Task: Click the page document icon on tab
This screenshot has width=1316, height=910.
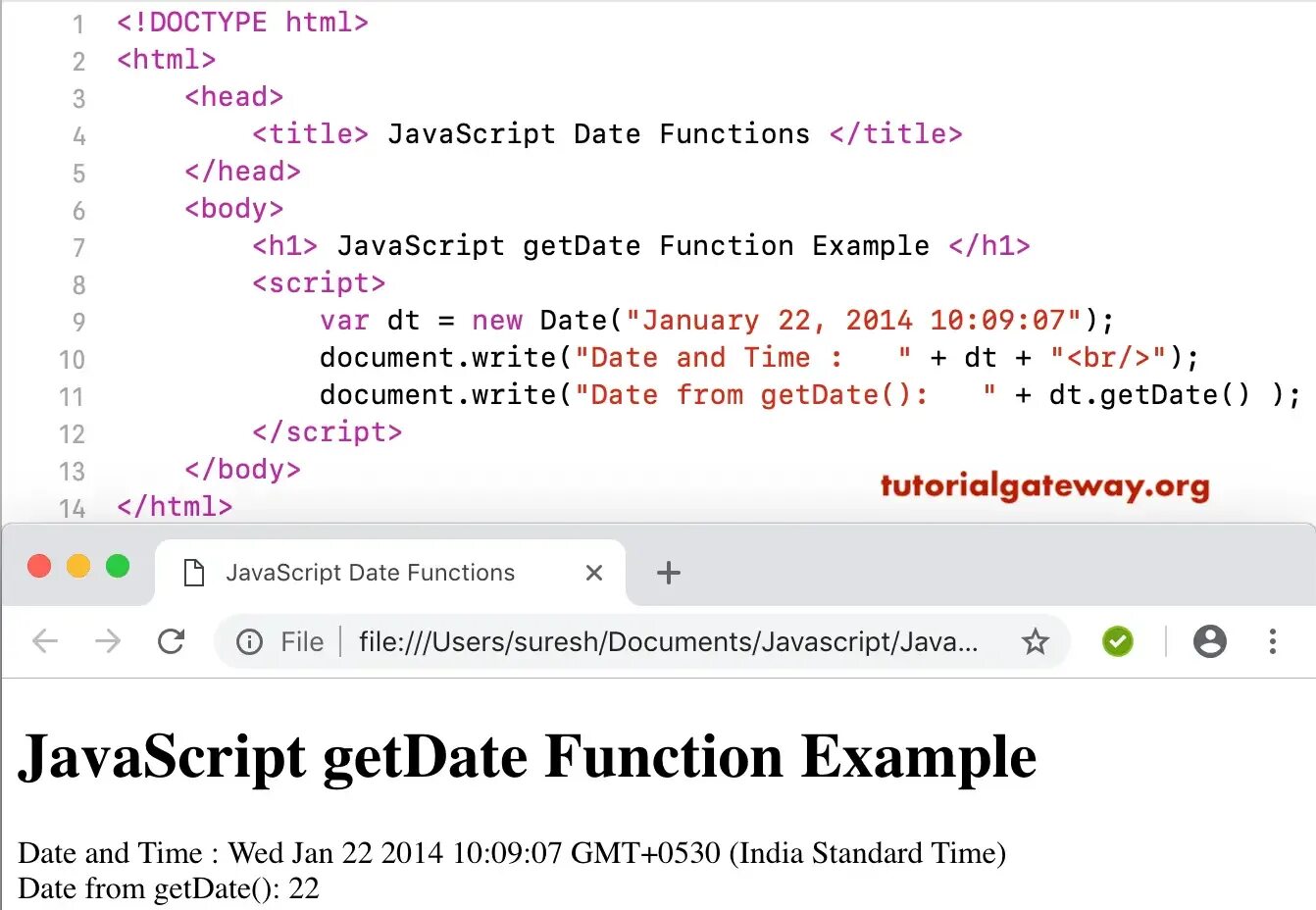Action: click(194, 573)
